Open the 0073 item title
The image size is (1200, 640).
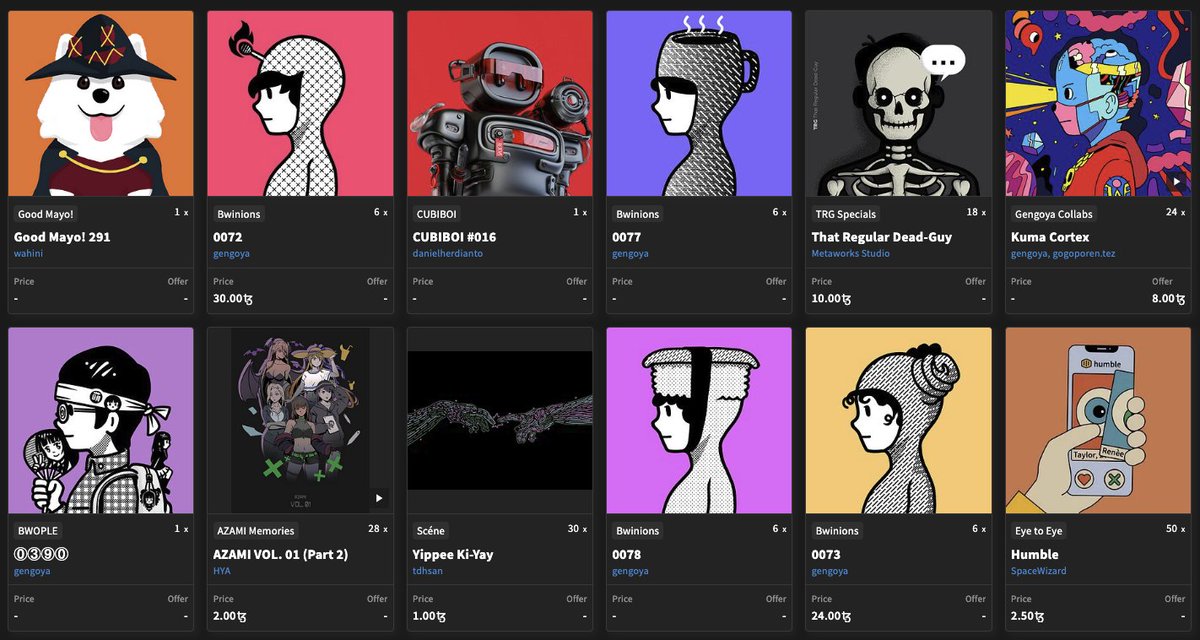coord(827,554)
